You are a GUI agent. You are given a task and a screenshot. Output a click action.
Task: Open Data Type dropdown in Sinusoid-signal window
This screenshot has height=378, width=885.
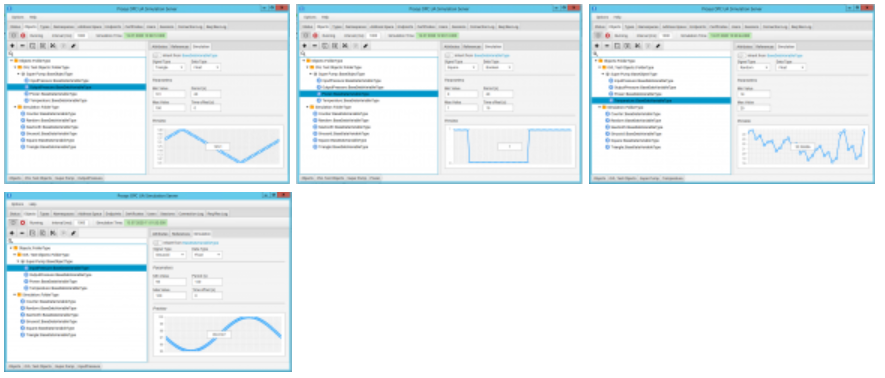207,255
